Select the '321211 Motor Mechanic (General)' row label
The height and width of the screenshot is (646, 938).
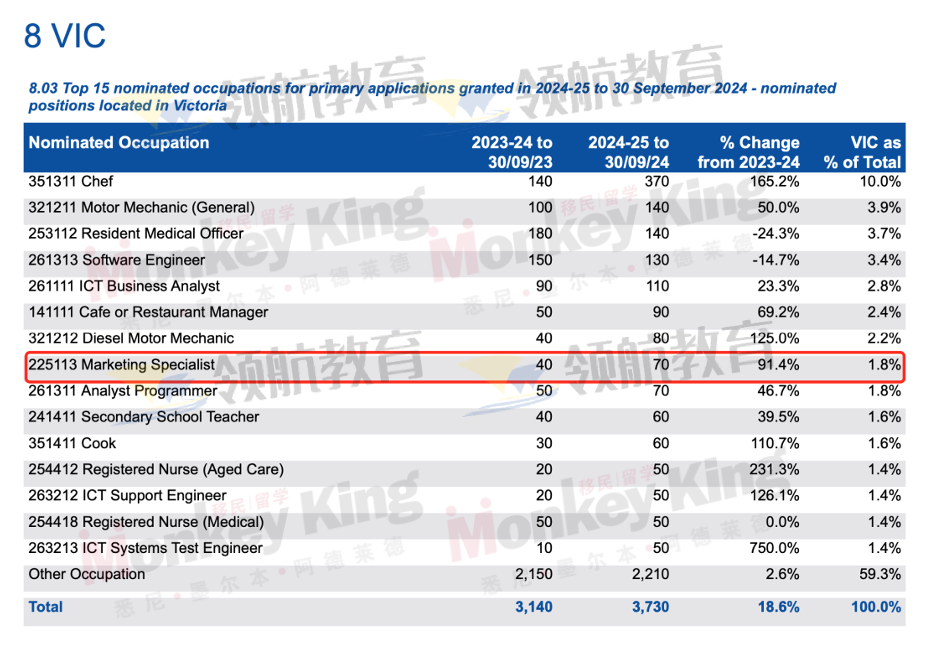pos(141,208)
